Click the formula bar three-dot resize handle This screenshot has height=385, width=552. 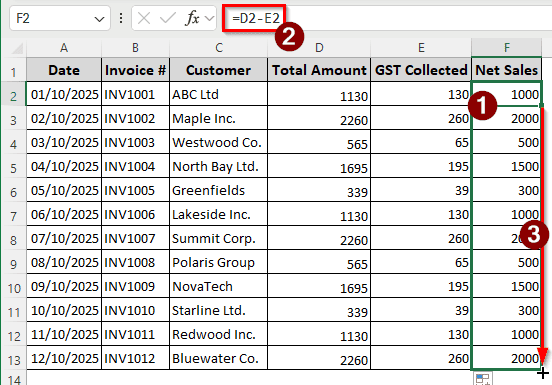point(121,18)
